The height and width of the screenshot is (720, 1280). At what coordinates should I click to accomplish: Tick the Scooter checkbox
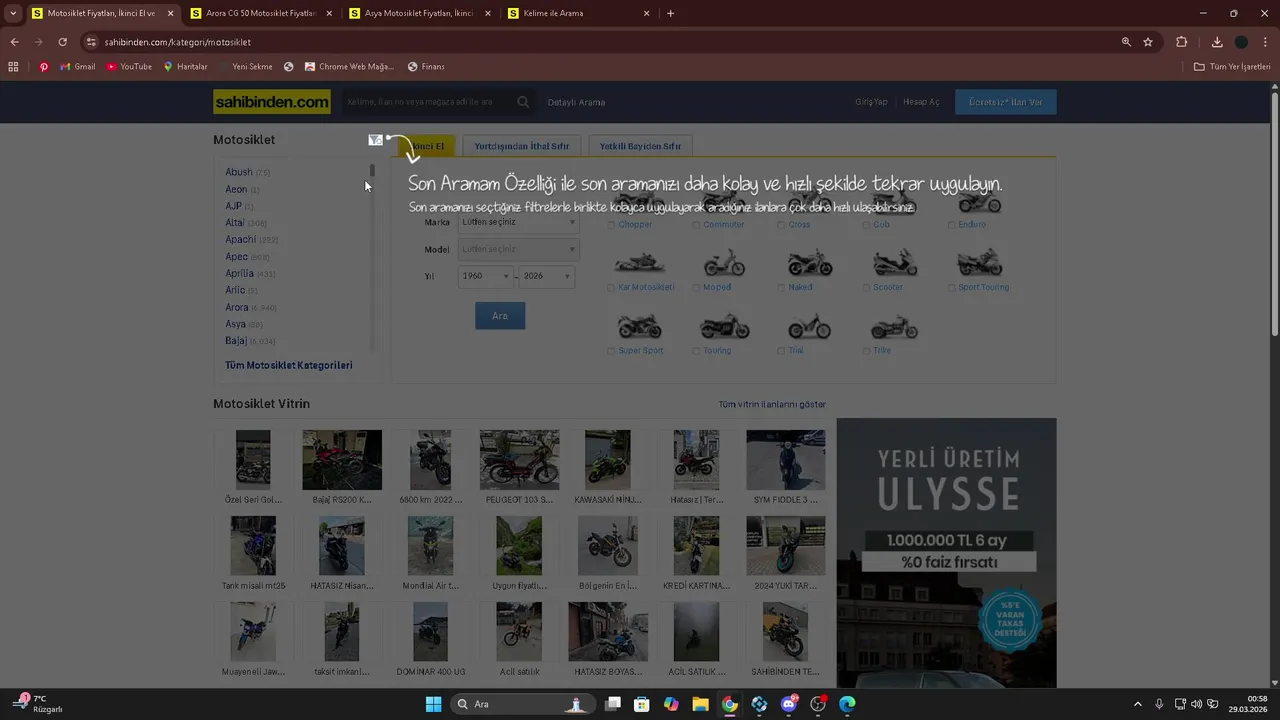point(867,288)
